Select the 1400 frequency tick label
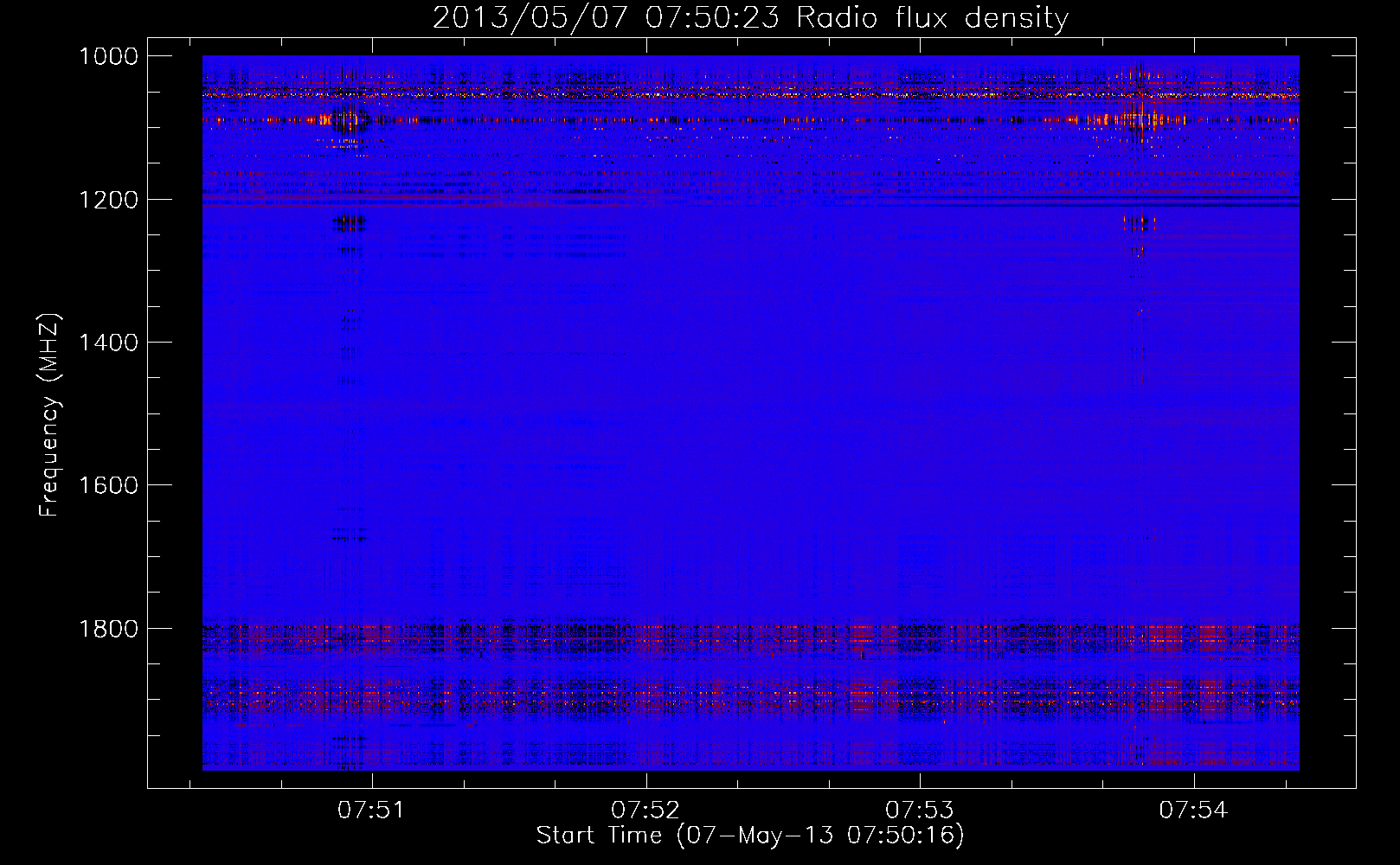Viewport: 1400px width, 865px height. (x=109, y=343)
